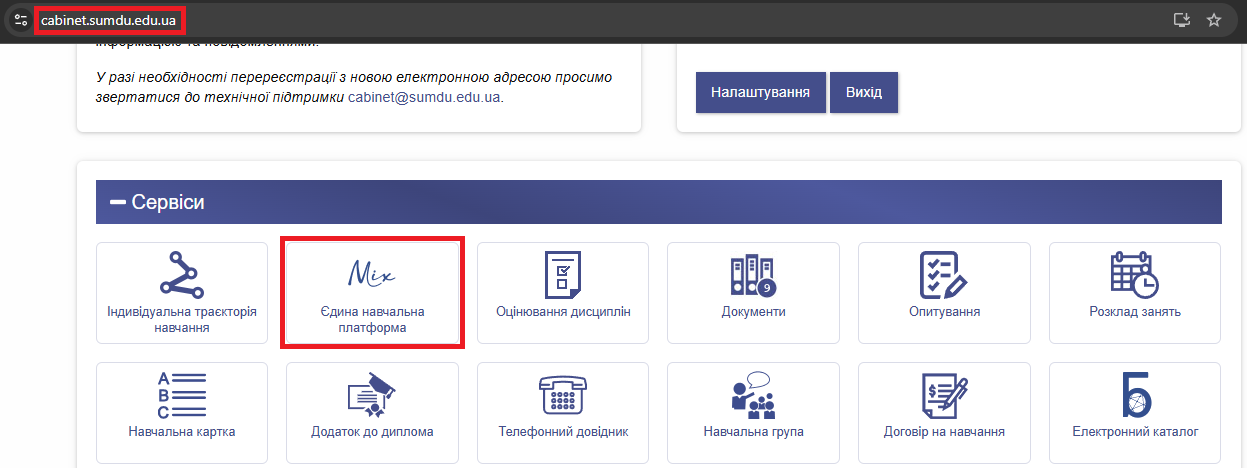Select the Договір на навчання label
Screen dimensions: 1247x468
[x=944, y=432]
